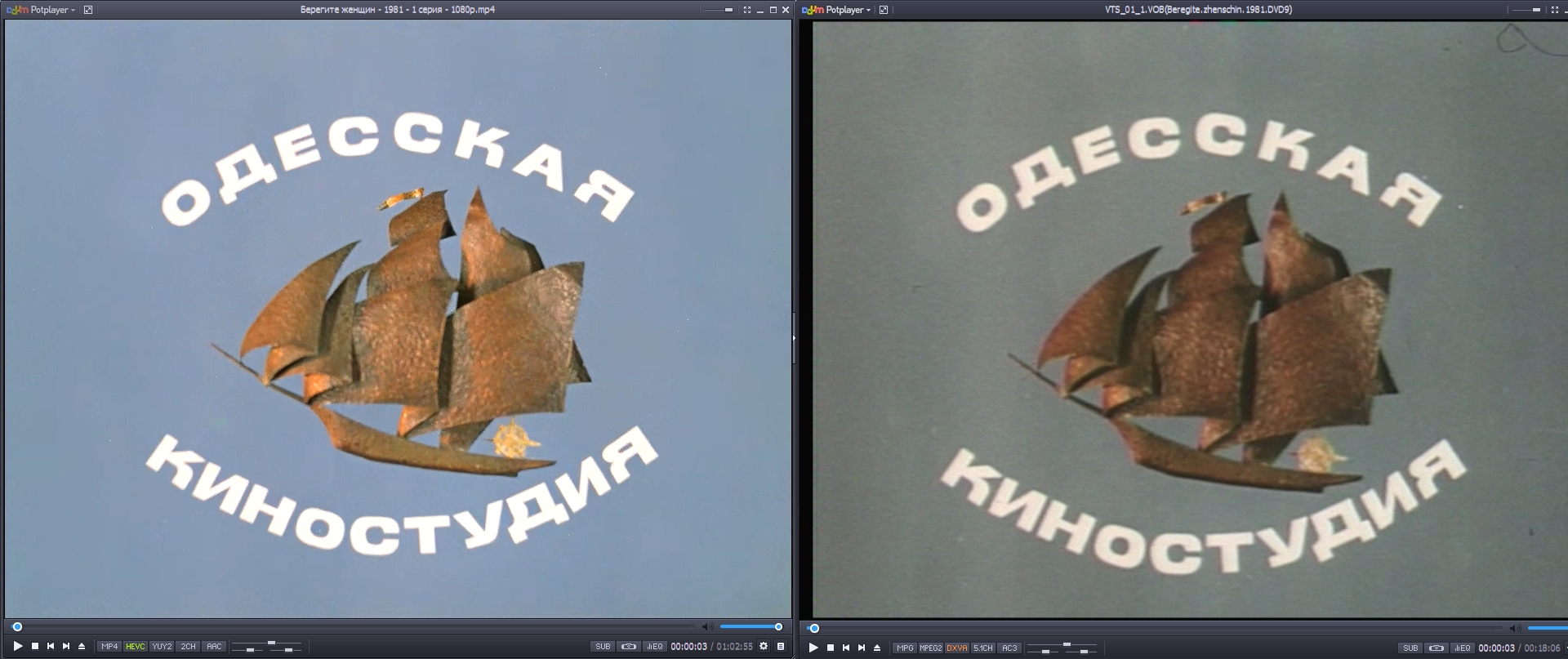The width and height of the screenshot is (1568, 659).
Task: Click the left player's total duration 01:02:55
Action: pos(734,646)
